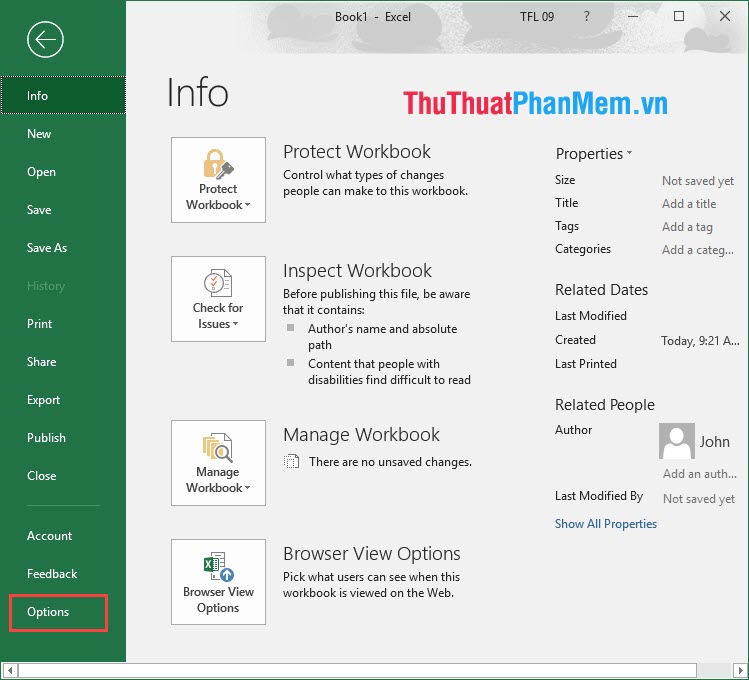Click Close in the sidebar menu
The height and width of the screenshot is (680, 749).
pos(63,476)
